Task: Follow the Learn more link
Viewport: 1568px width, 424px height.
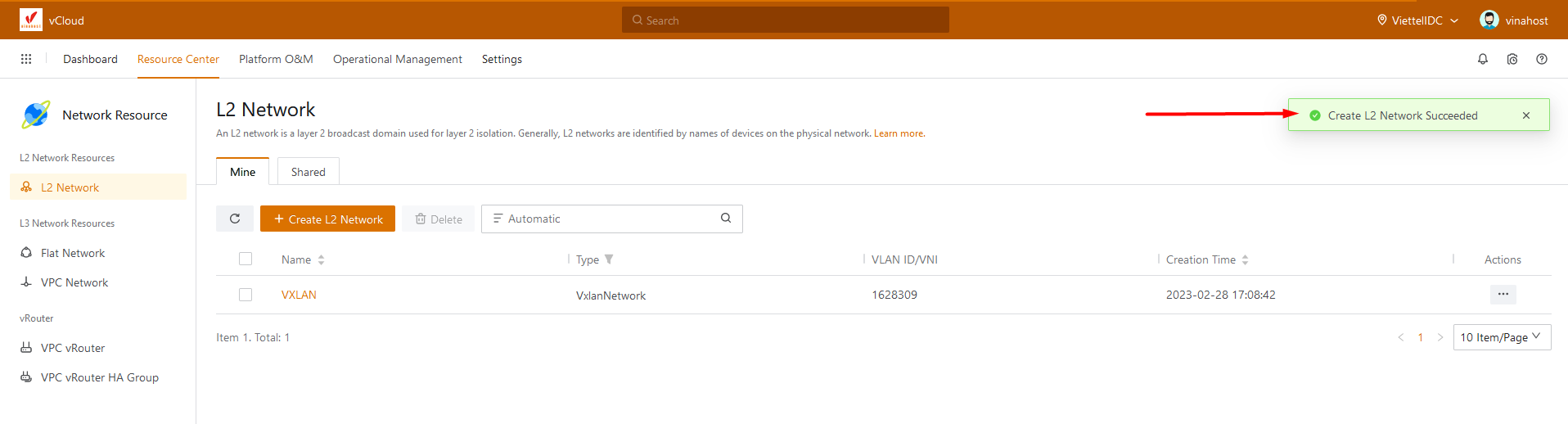Action: (x=899, y=133)
